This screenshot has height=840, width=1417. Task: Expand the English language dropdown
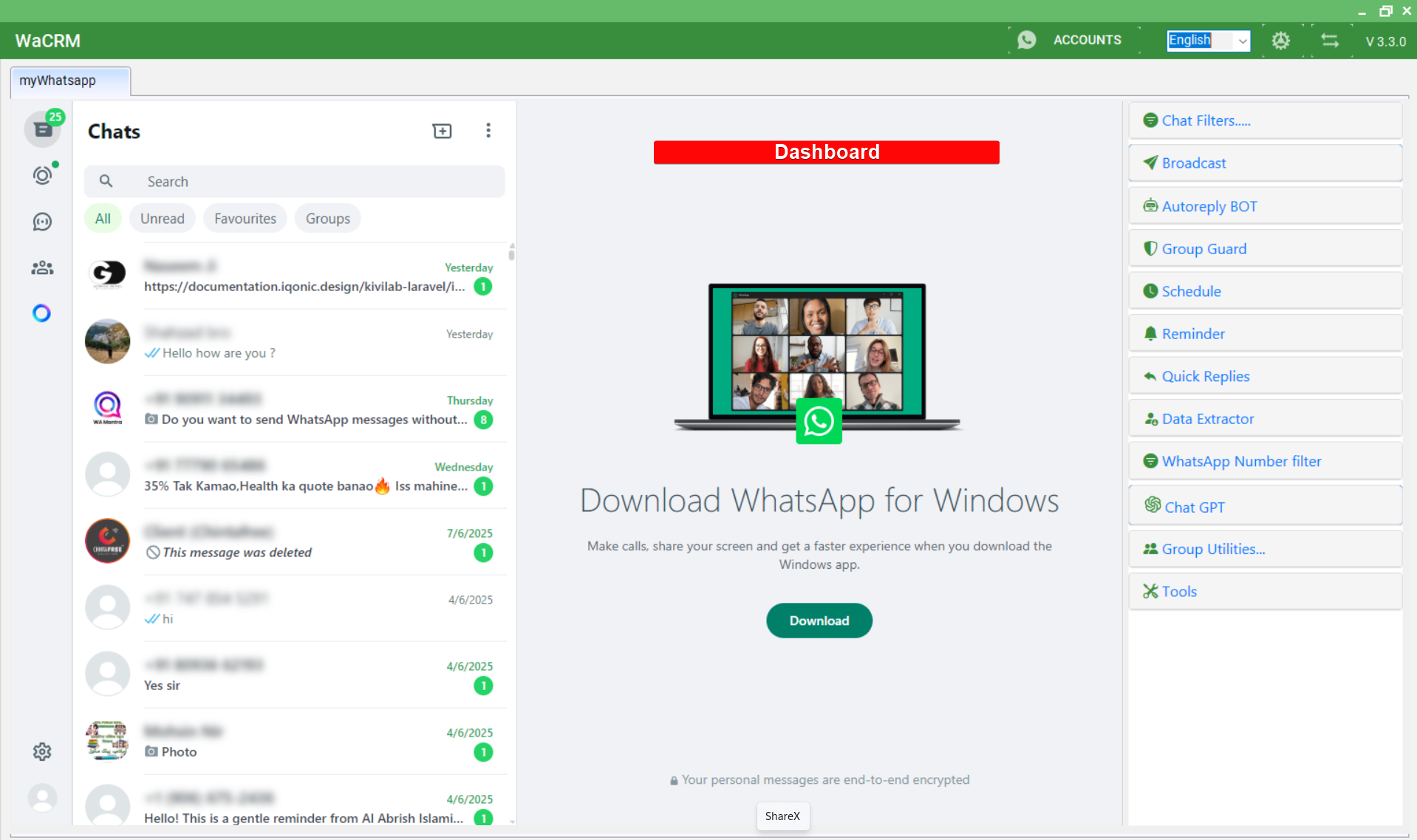(1243, 41)
